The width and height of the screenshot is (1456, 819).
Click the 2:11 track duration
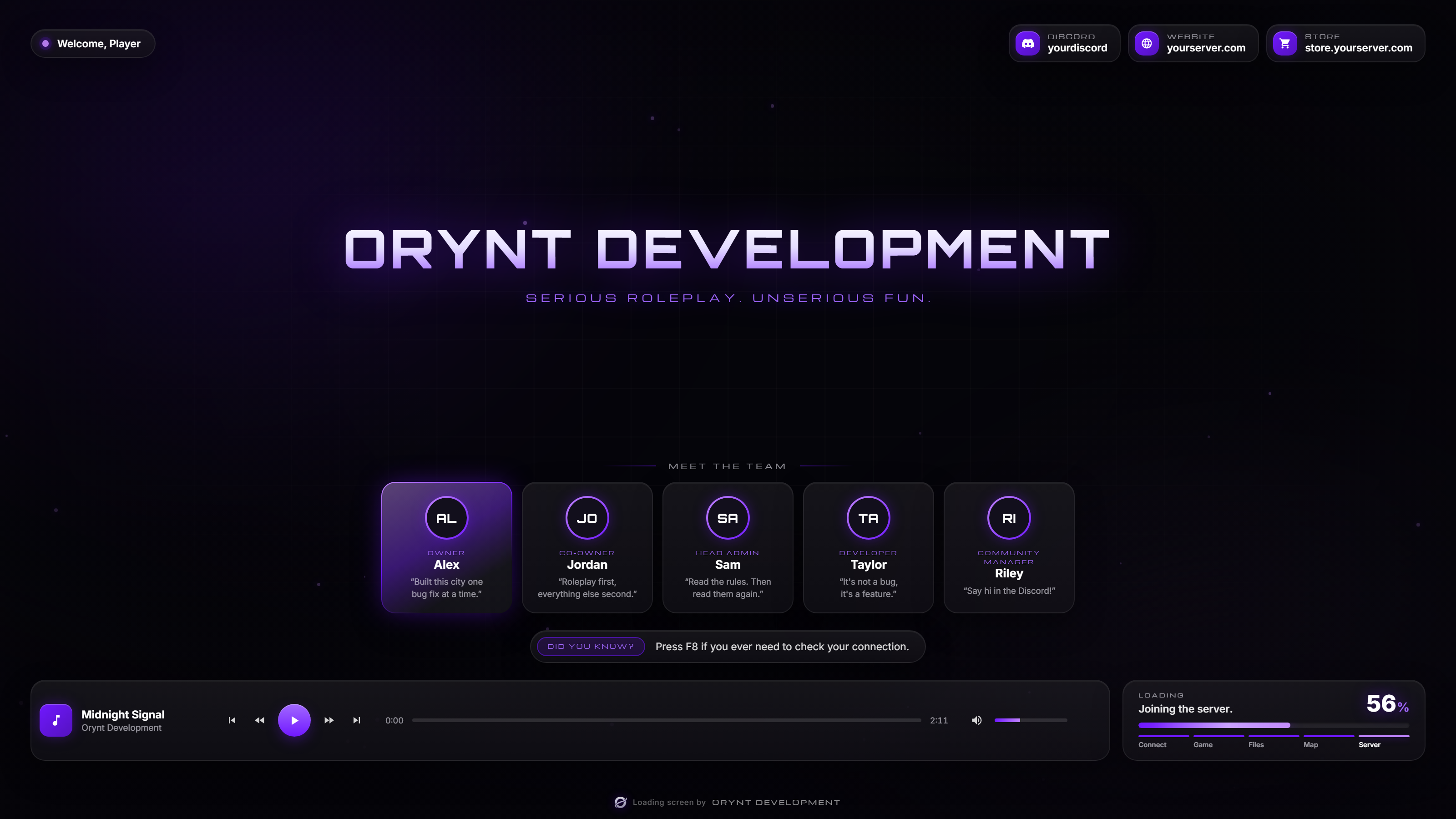click(x=939, y=720)
